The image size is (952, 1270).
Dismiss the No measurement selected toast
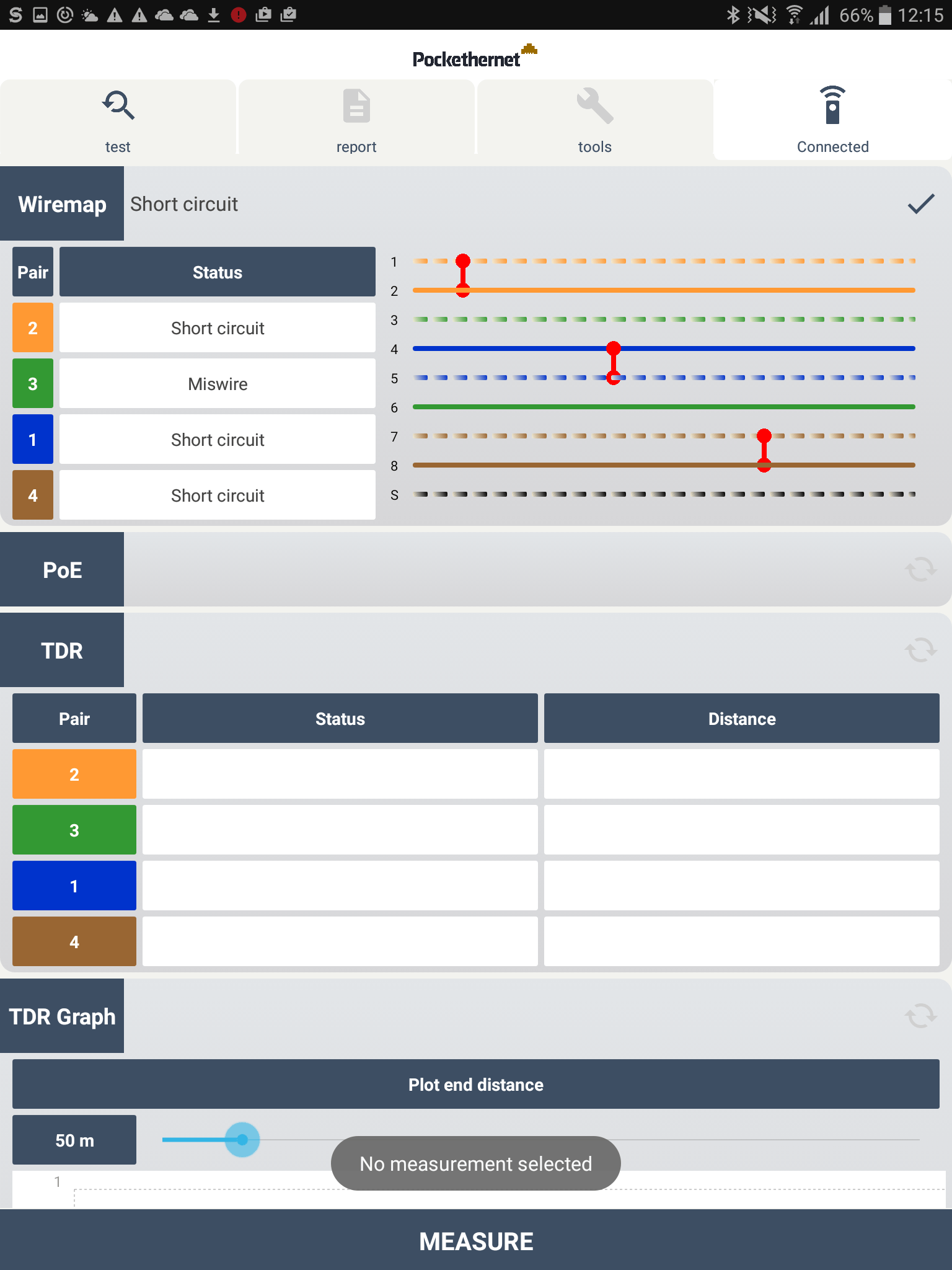pyautogui.click(x=476, y=1163)
